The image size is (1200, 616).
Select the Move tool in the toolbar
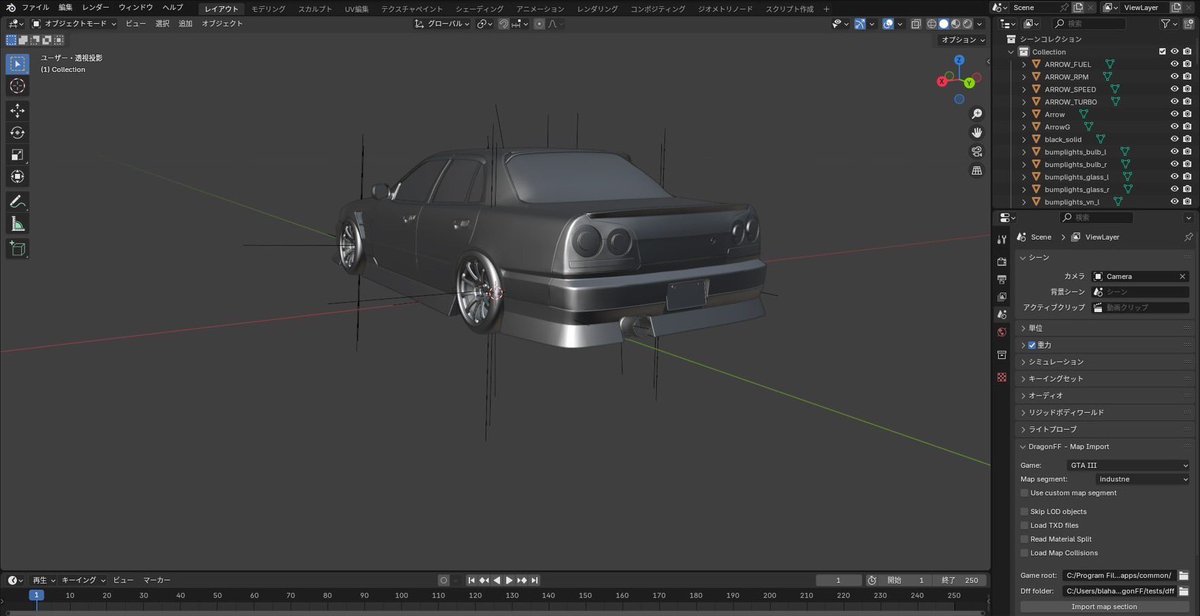(x=17, y=110)
